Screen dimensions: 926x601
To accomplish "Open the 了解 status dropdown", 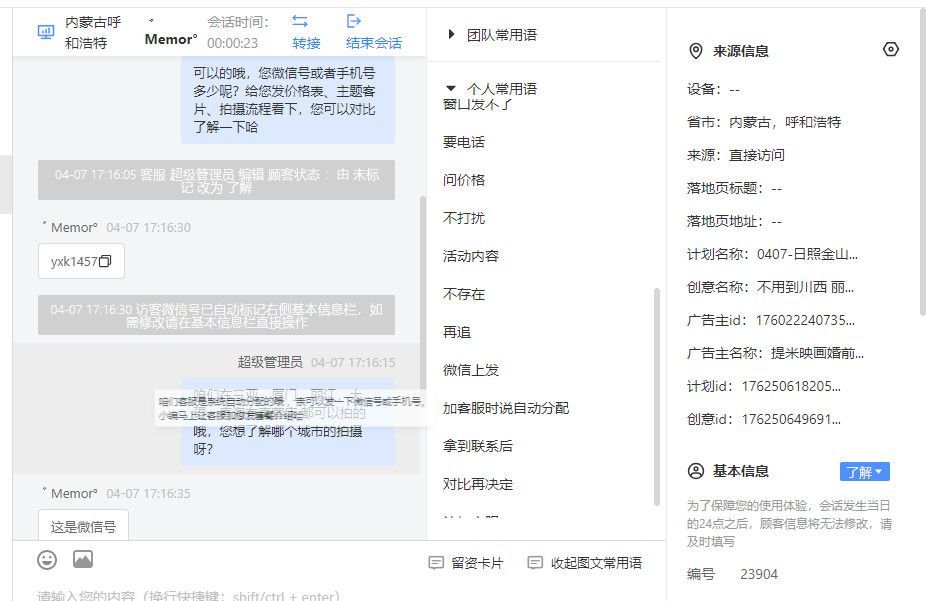I will [x=865, y=472].
